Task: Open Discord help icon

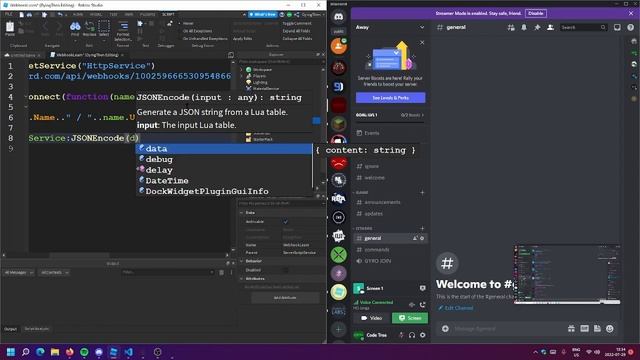Action: [x=631, y=27]
